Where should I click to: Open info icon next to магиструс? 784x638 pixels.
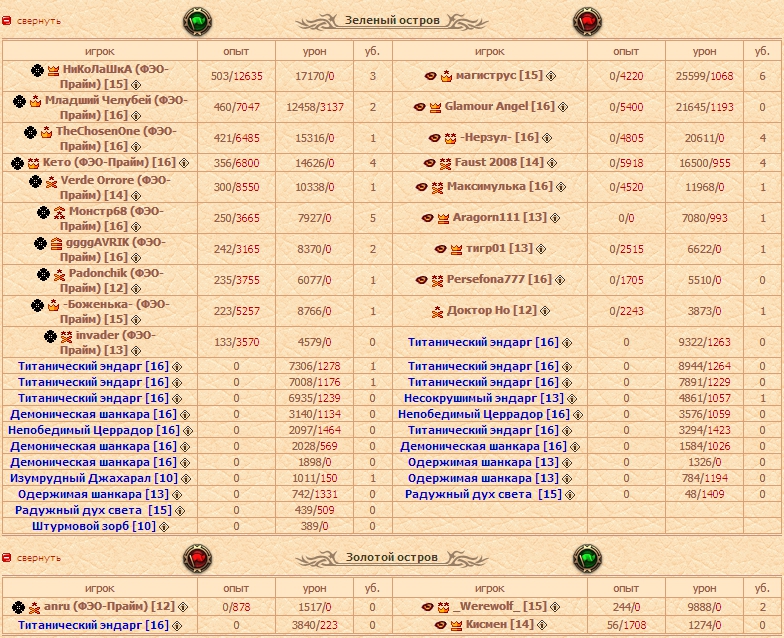click(550, 76)
